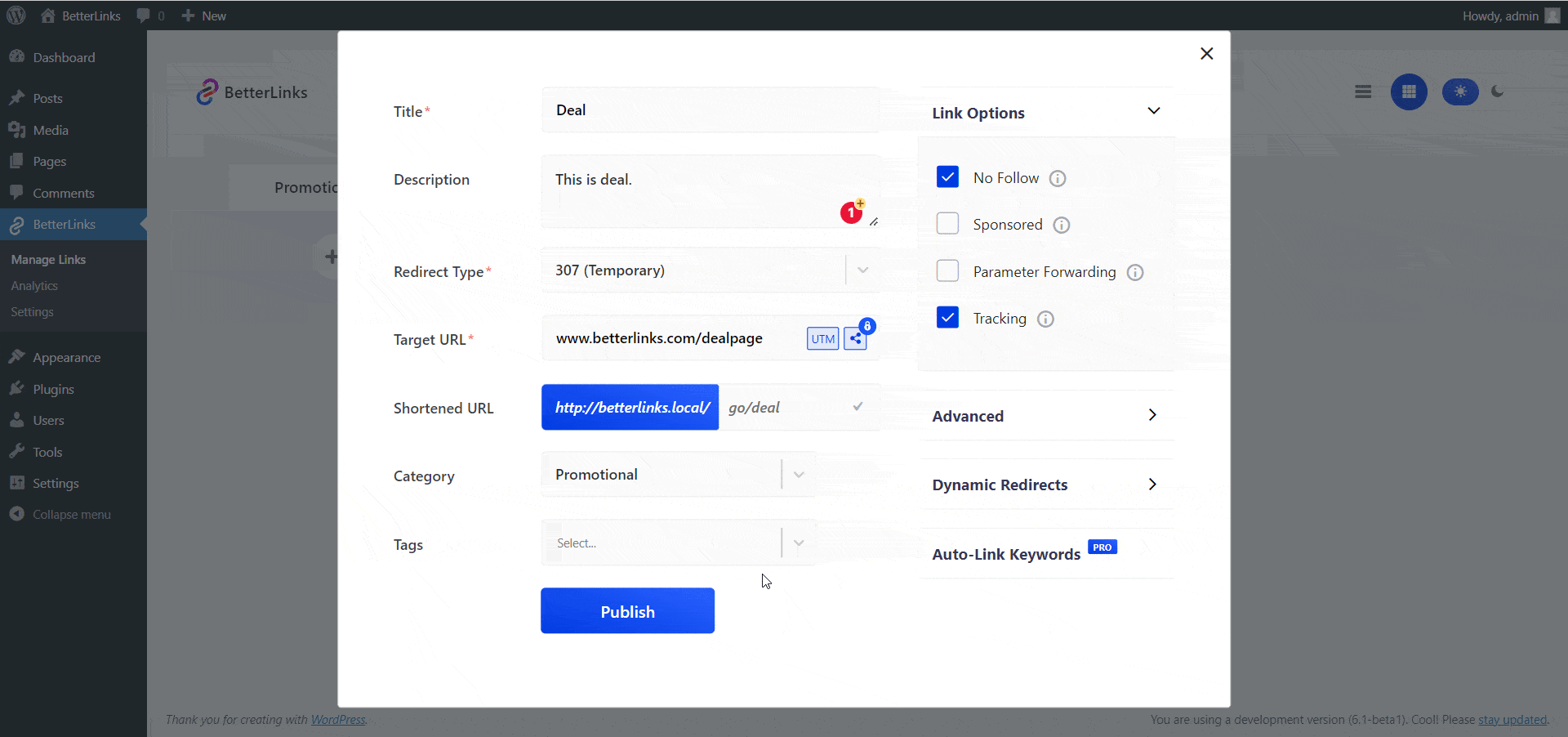This screenshot has width=1568, height=737.
Task: Collapse the Link Options section
Action: (x=1153, y=110)
